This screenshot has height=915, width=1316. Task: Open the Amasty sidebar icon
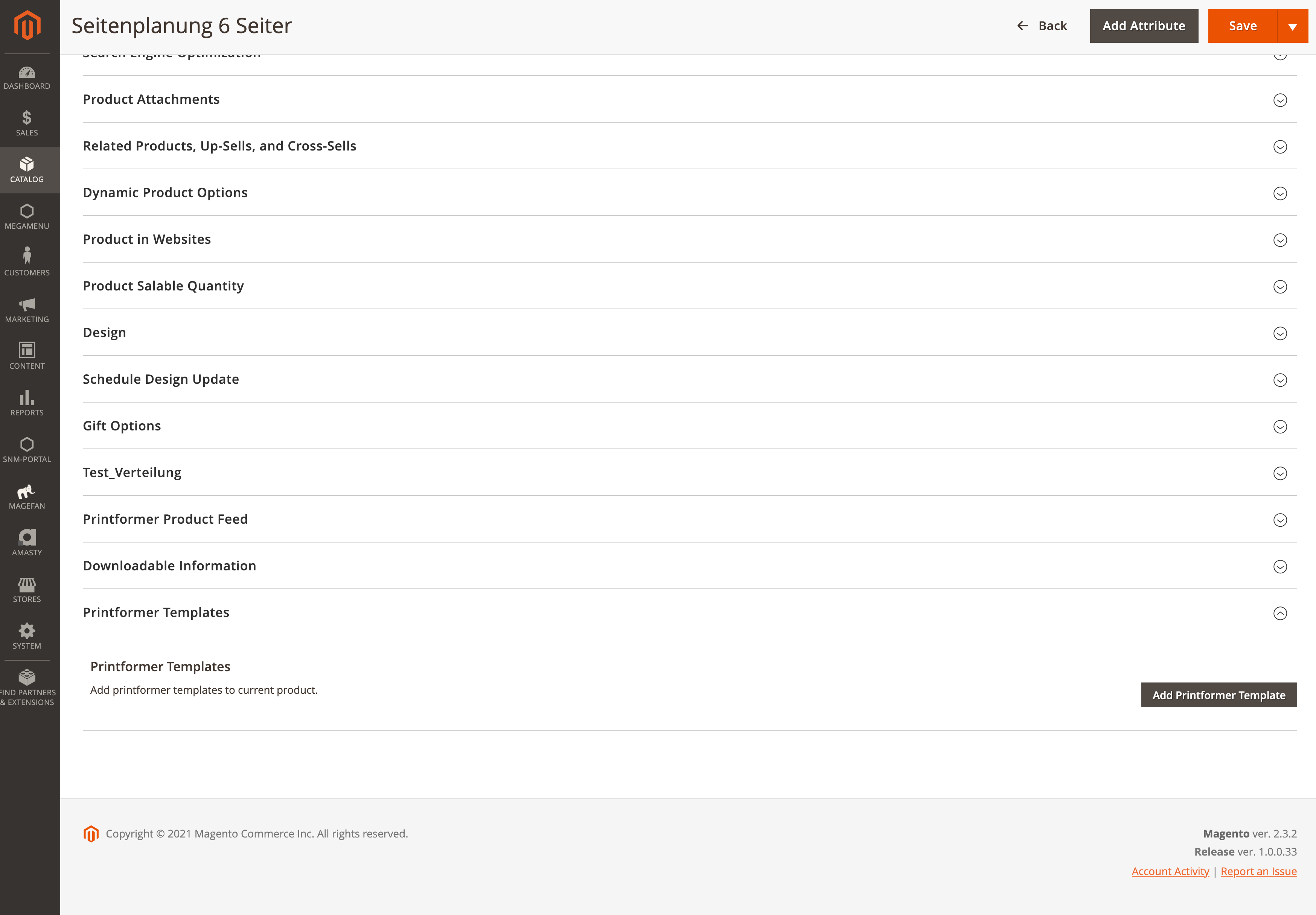pyautogui.click(x=27, y=537)
